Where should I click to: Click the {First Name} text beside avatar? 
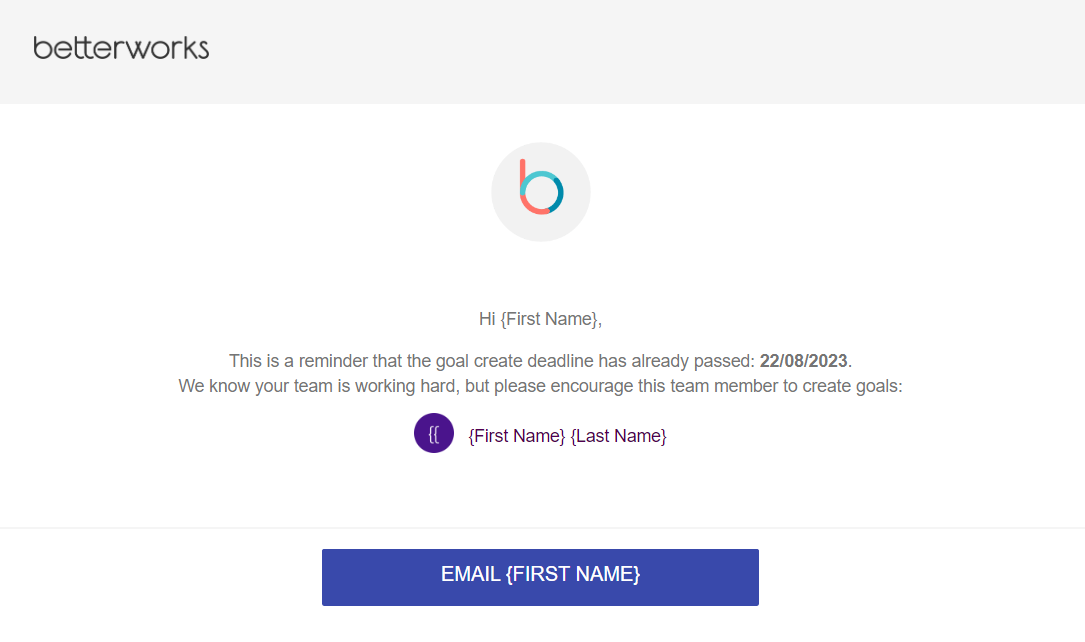(517, 436)
